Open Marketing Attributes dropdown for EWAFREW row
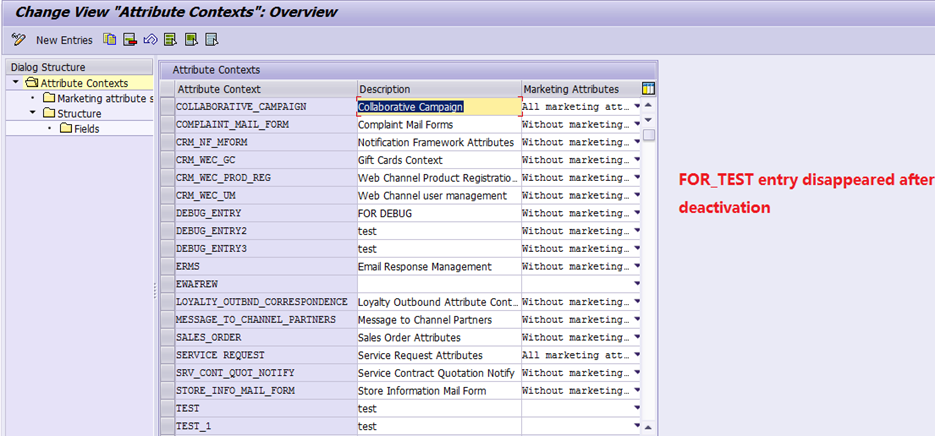935x436 pixels. pos(637,284)
